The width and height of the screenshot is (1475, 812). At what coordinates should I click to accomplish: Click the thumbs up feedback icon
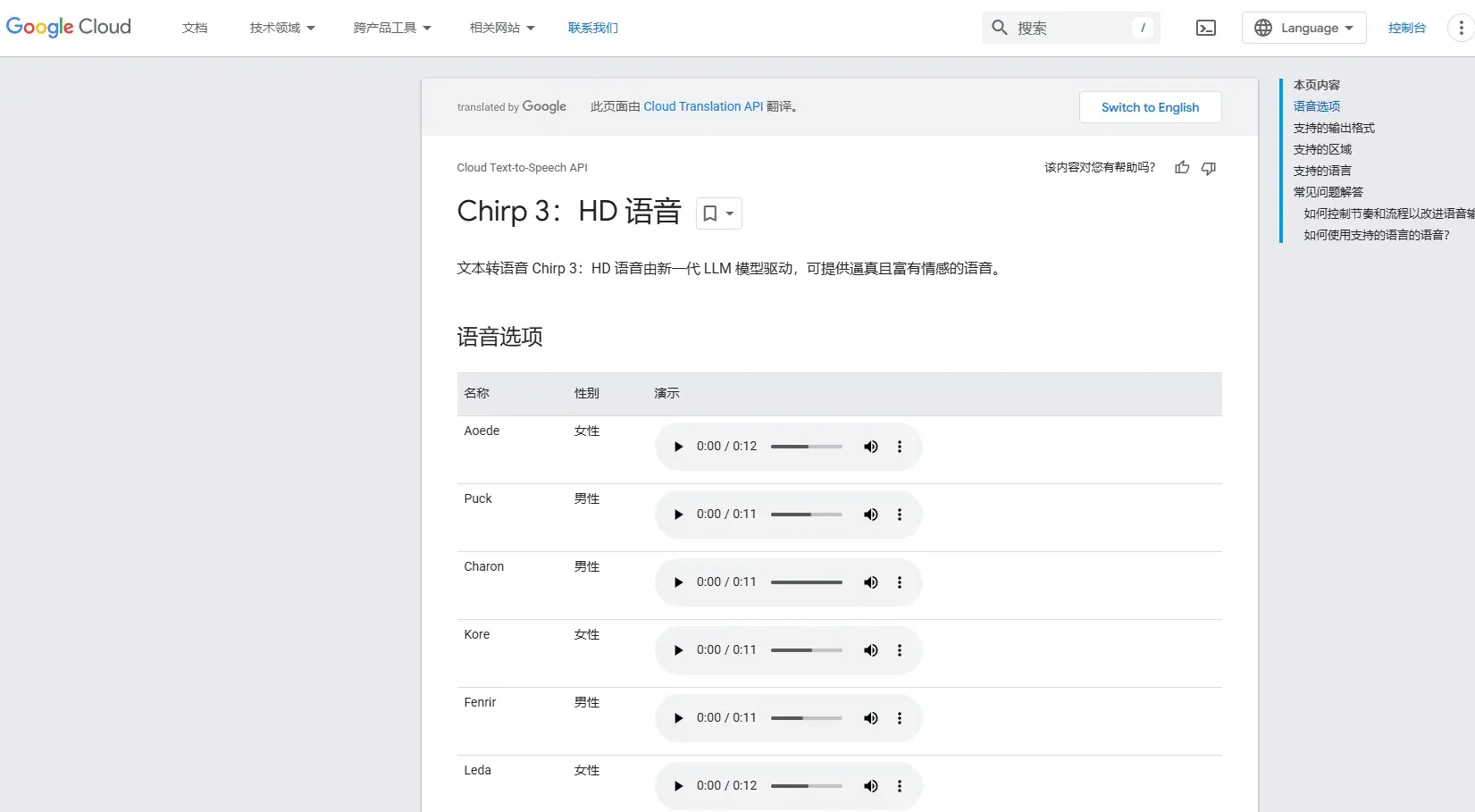1182,168
